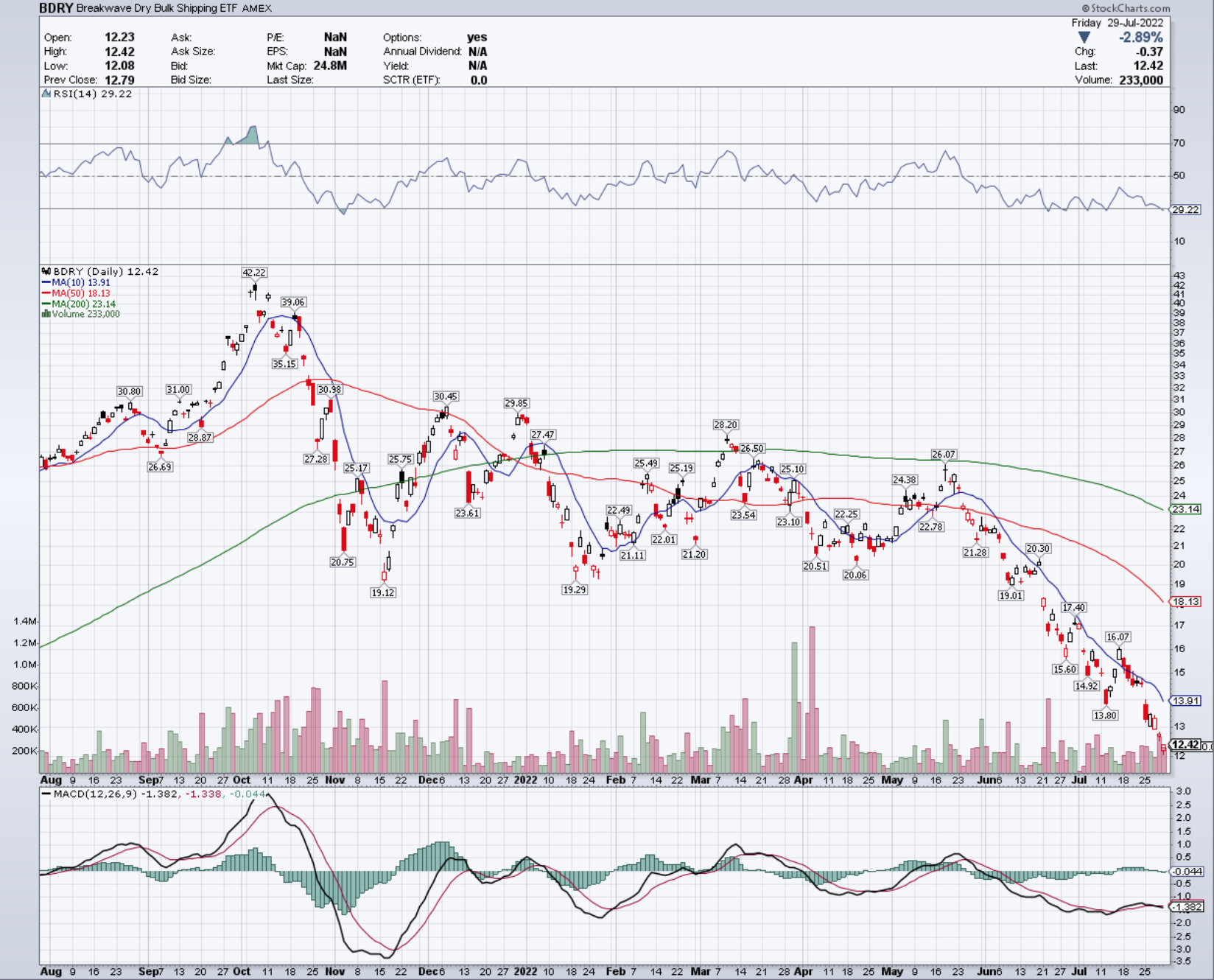The width and height of the screenshot is (1214, 980).
Task: Click the RSI(14) legend line icon
Action: 46,94
